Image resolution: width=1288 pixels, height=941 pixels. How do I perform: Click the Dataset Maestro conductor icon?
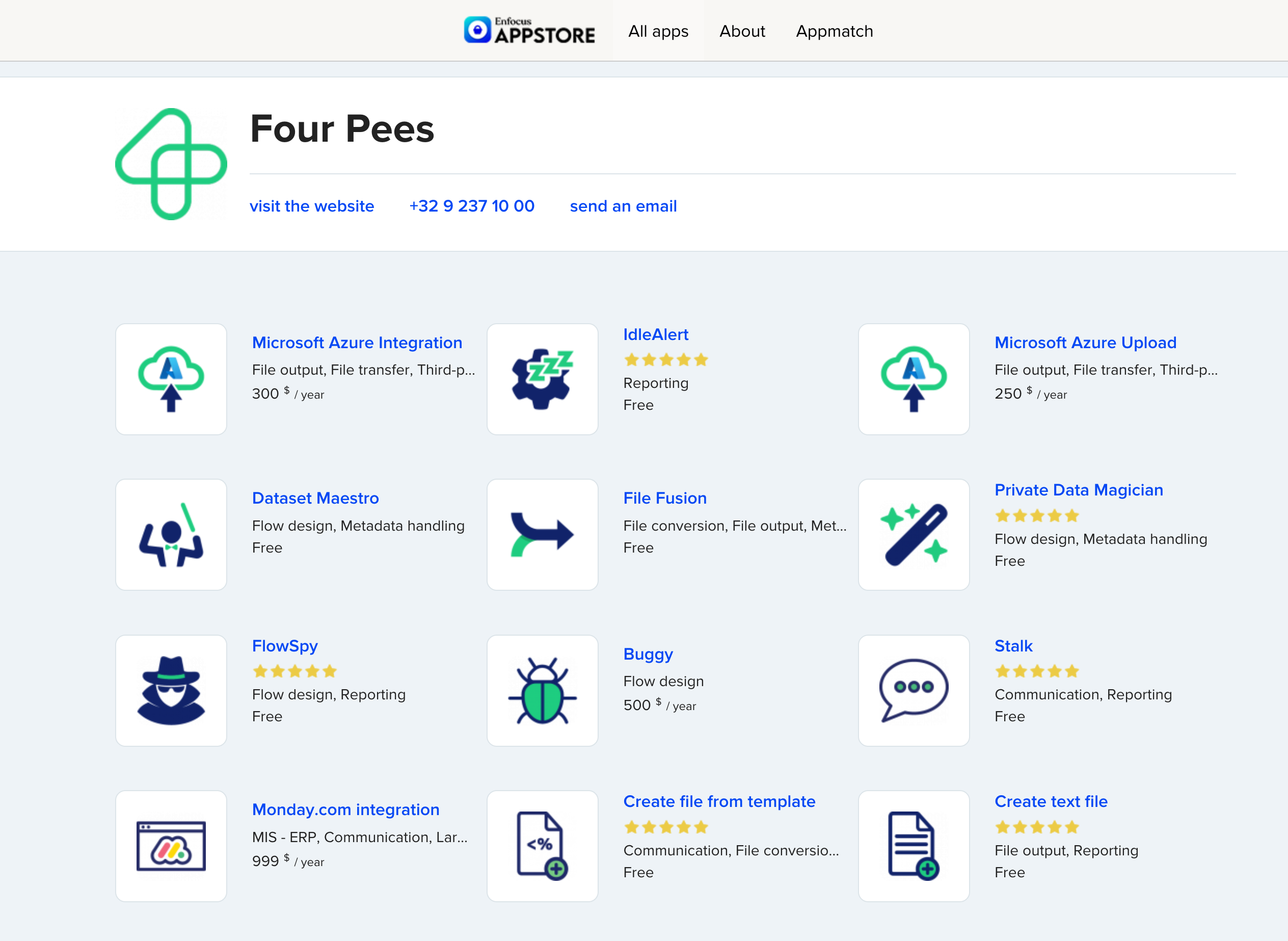coord(171,534)
